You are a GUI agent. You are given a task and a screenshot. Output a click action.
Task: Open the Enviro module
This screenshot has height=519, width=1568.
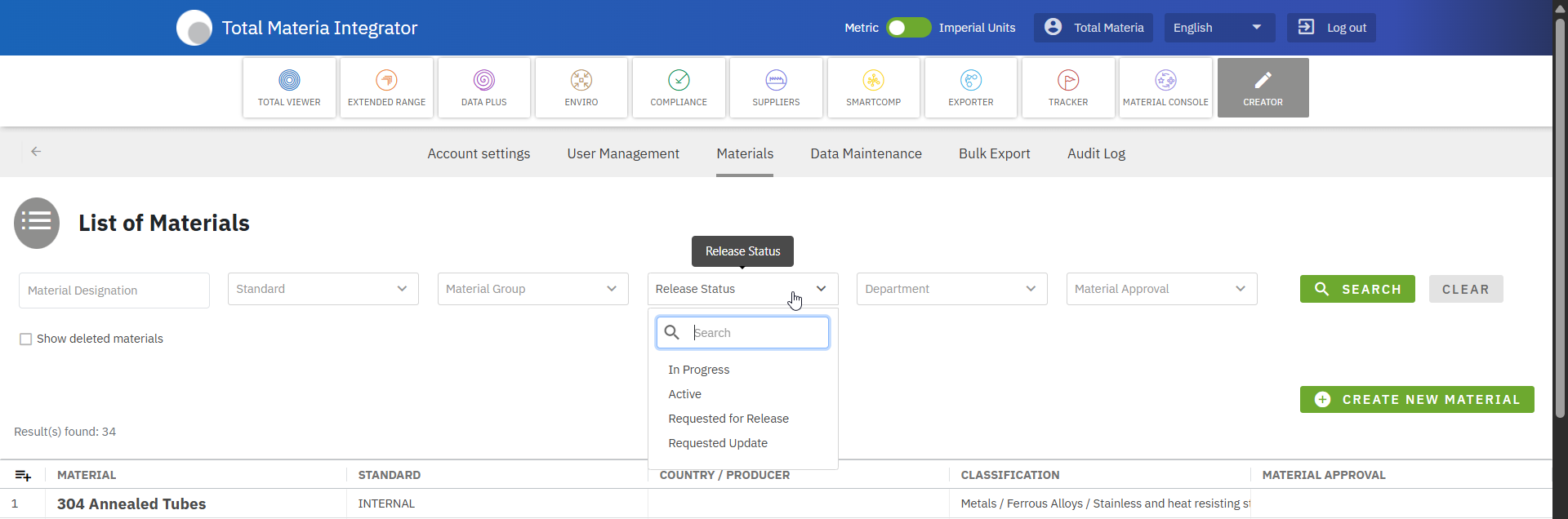click(x=581, y=88)
